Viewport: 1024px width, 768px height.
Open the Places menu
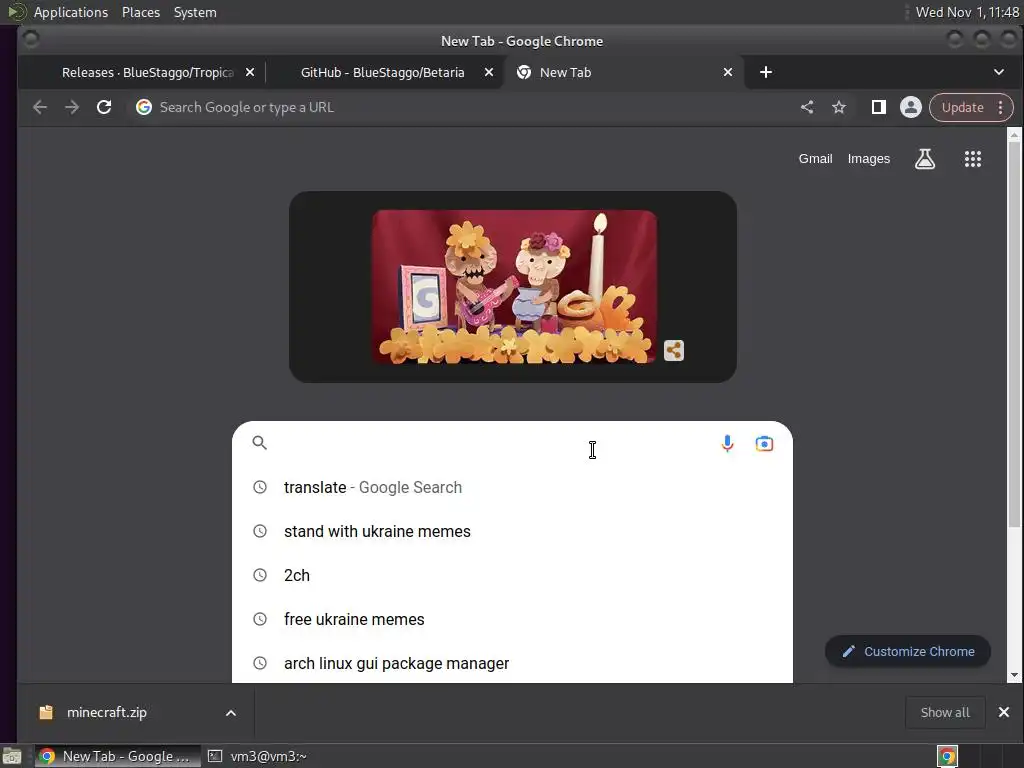click(x=140, y=12)
